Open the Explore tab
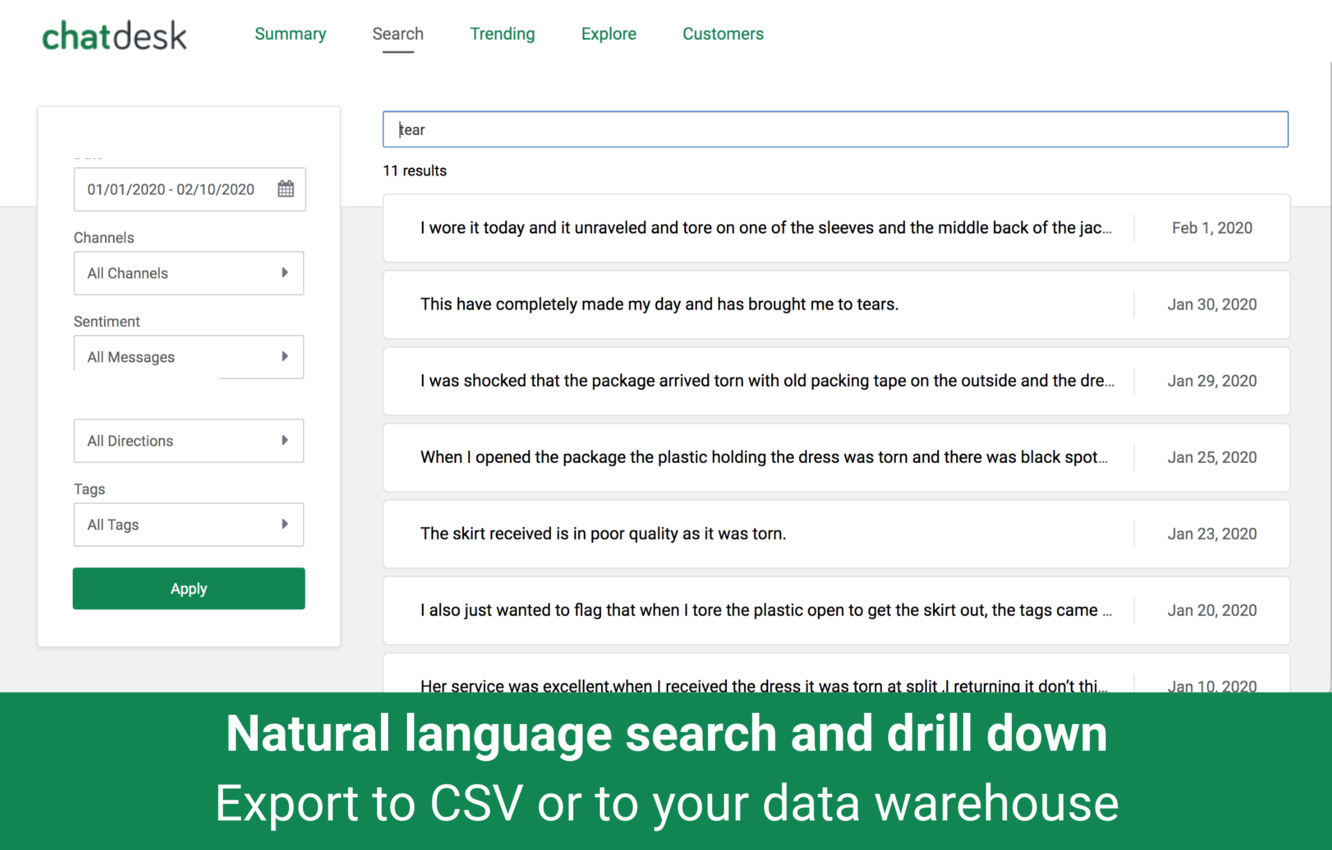1332x850 pixels. 608,34
